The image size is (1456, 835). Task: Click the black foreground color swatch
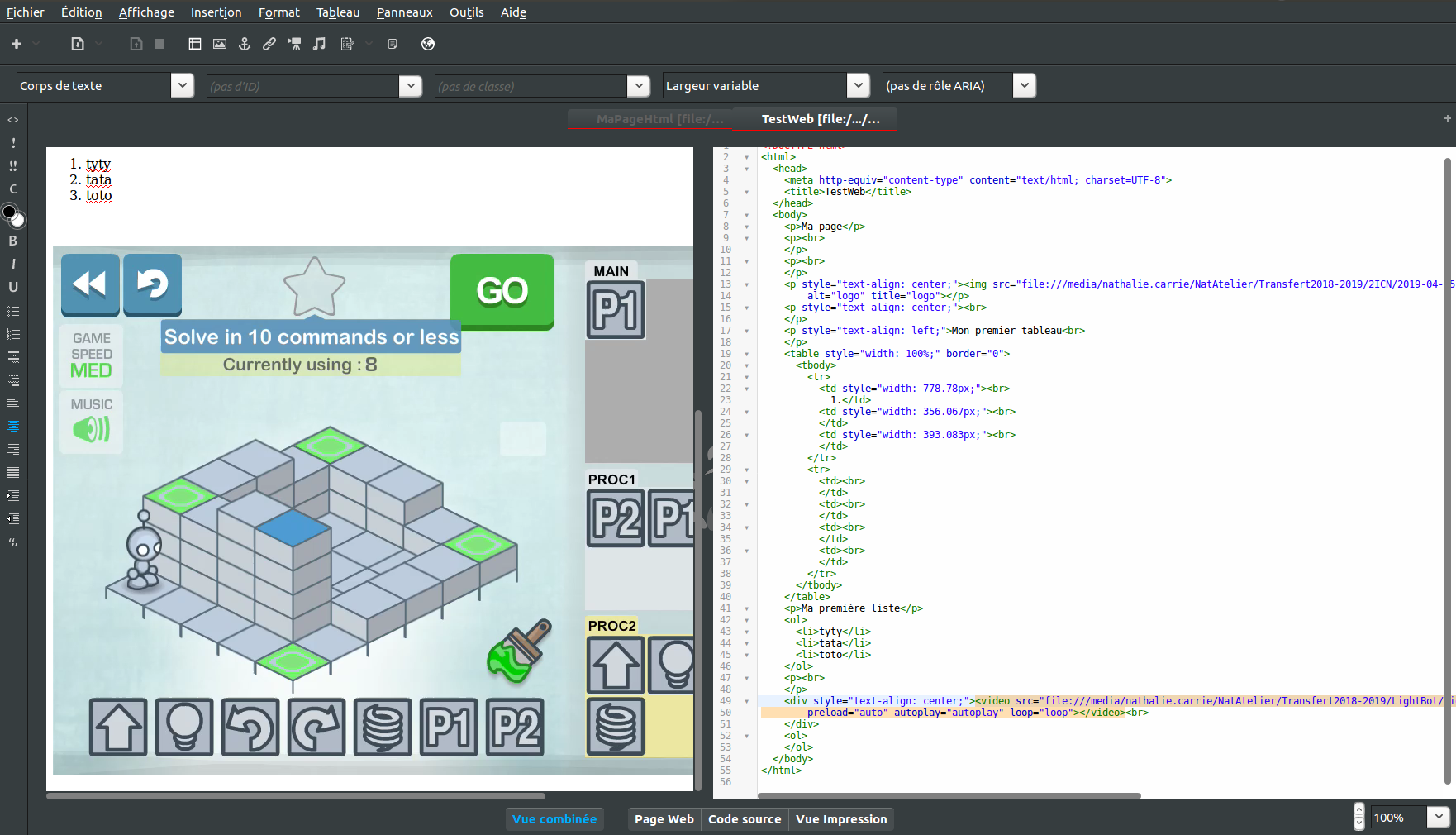pyautogui.click(x=9, y=212)
